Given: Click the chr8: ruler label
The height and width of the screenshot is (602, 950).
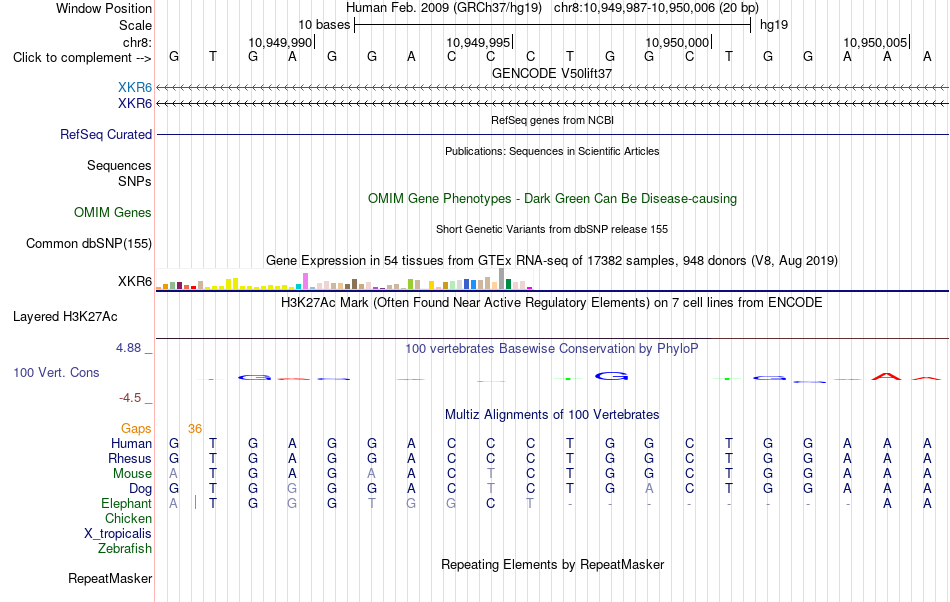Looking at the screenshot, I should [137, 42].
